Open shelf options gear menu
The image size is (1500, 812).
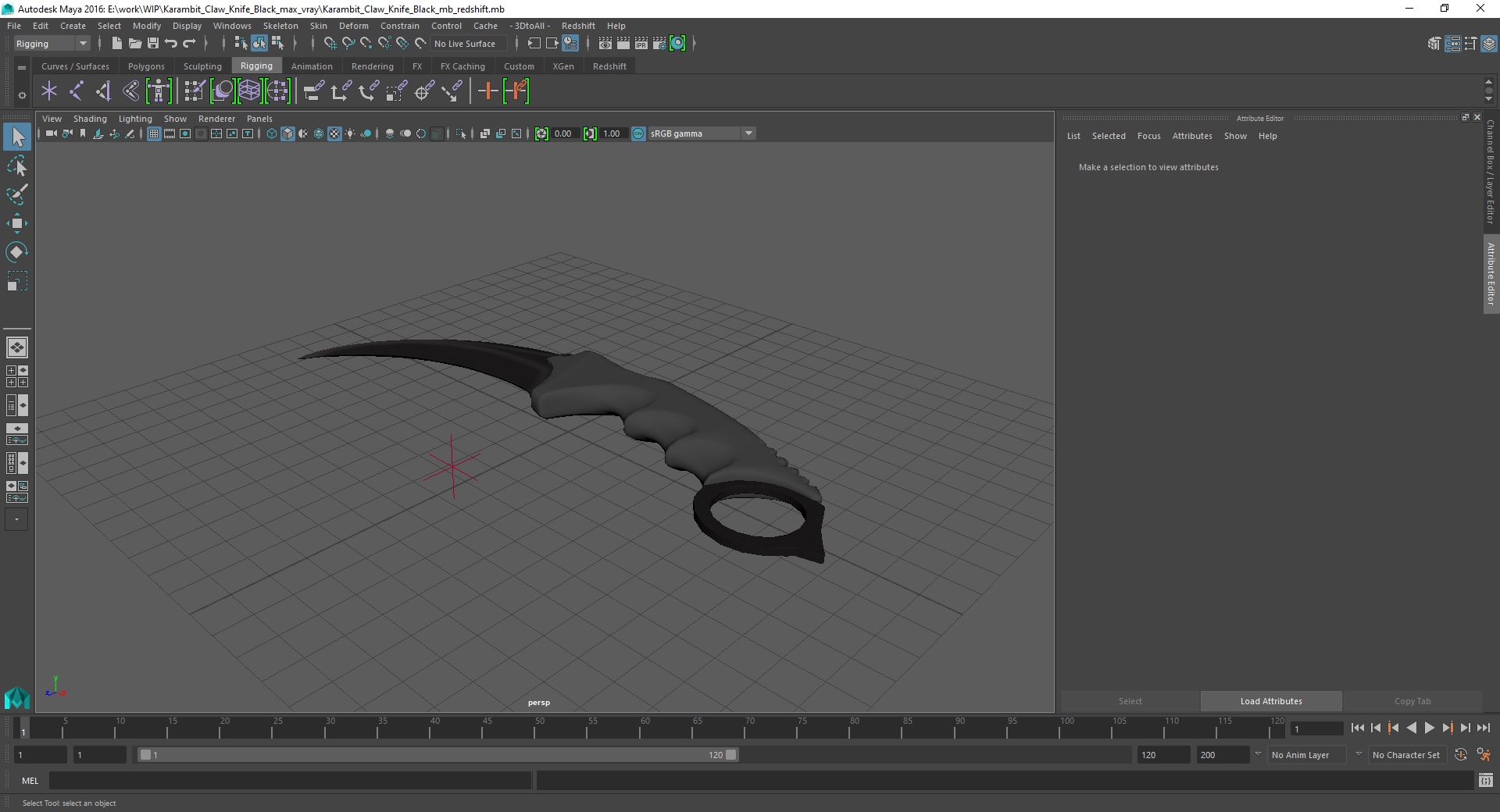click(x=22, y=95)
